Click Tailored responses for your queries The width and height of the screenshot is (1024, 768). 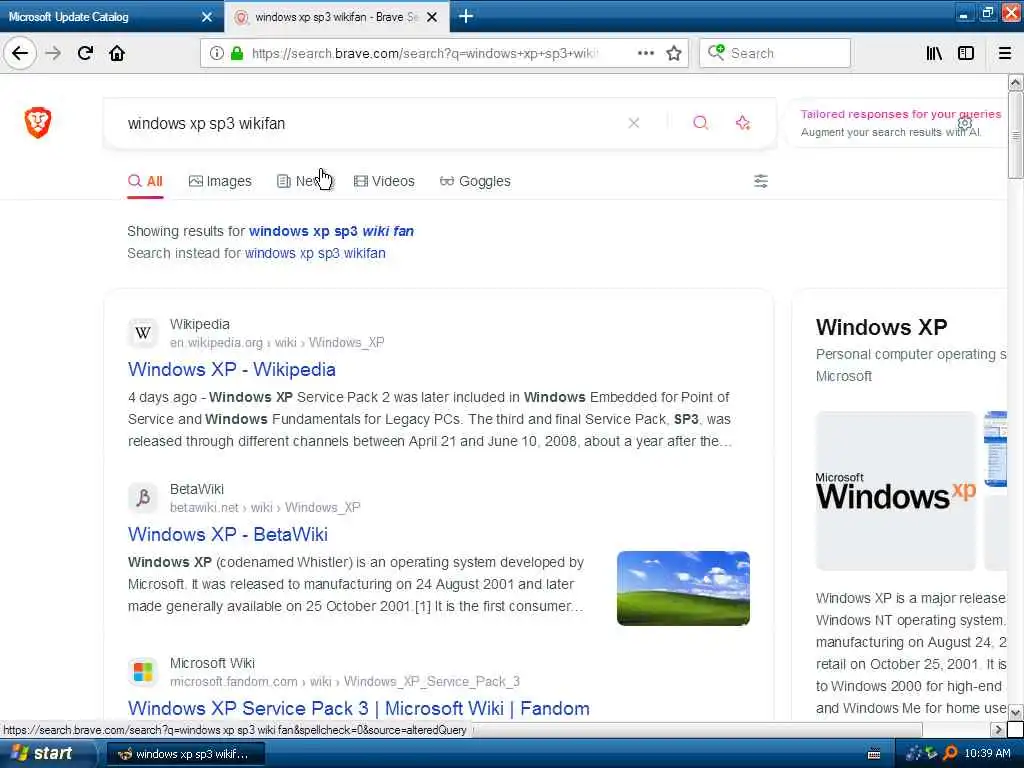tap(901, 114)
